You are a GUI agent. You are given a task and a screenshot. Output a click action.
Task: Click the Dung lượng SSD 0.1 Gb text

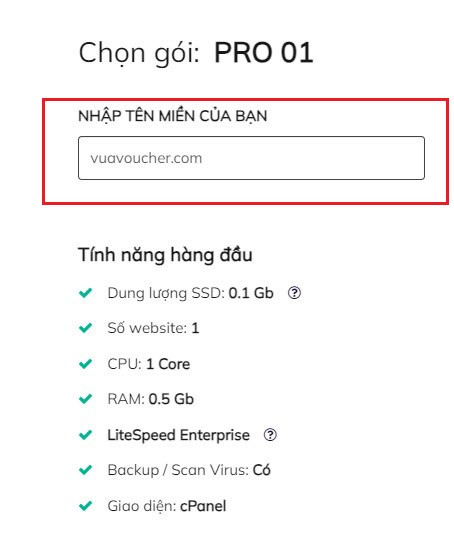click(190, 293)
